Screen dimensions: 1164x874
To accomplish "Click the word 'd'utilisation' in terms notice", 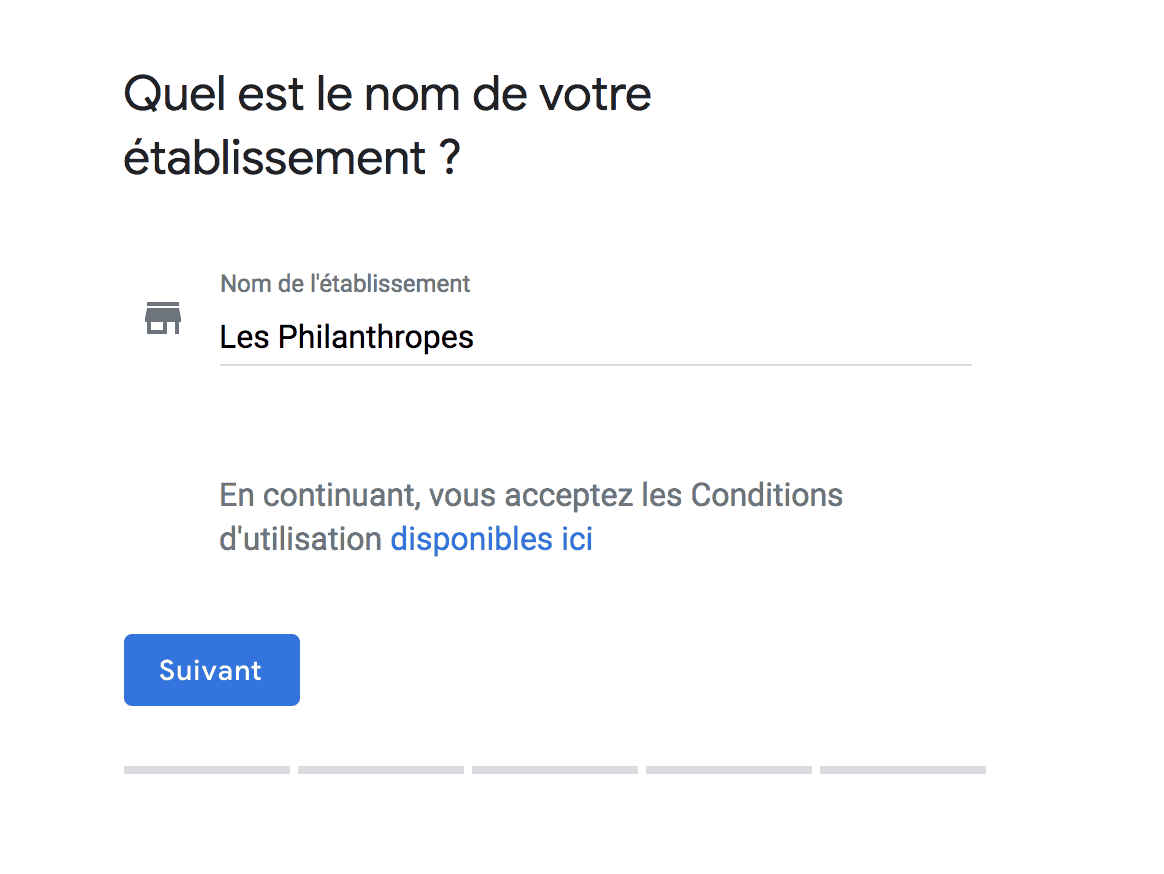I will pos(301,539).
